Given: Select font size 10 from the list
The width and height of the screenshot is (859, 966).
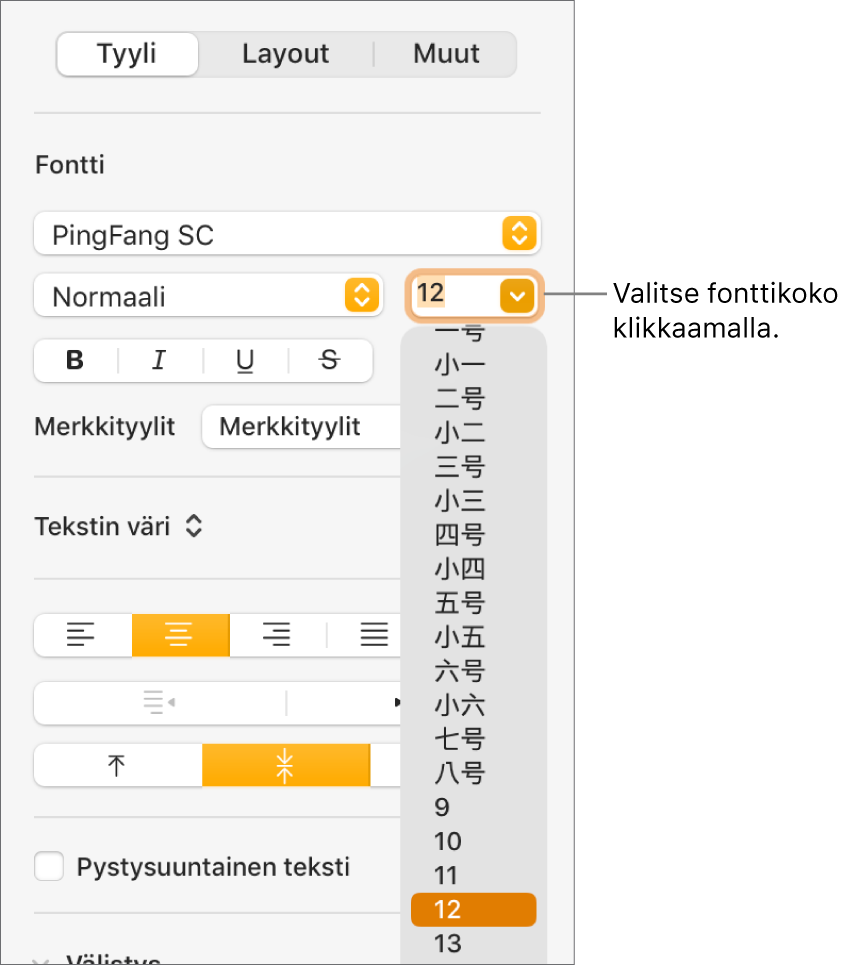Looking at the screenshot, I should (x=447, y=841).
